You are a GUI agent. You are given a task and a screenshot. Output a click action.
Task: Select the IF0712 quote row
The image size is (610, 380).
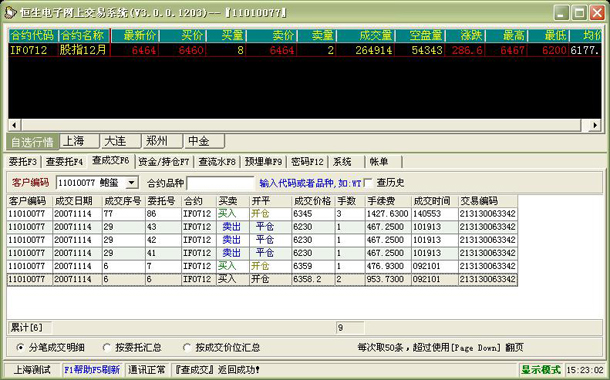pos(305,50)
